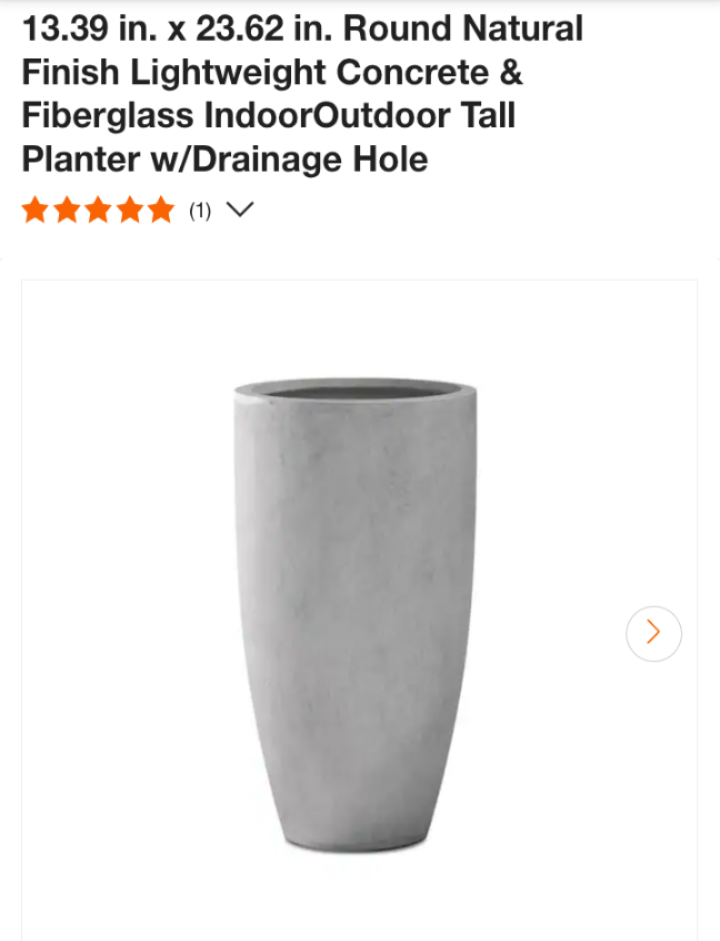The image size is (720, 941).
Task: Click 'Round Natural' in the product title
Action: 463,28
